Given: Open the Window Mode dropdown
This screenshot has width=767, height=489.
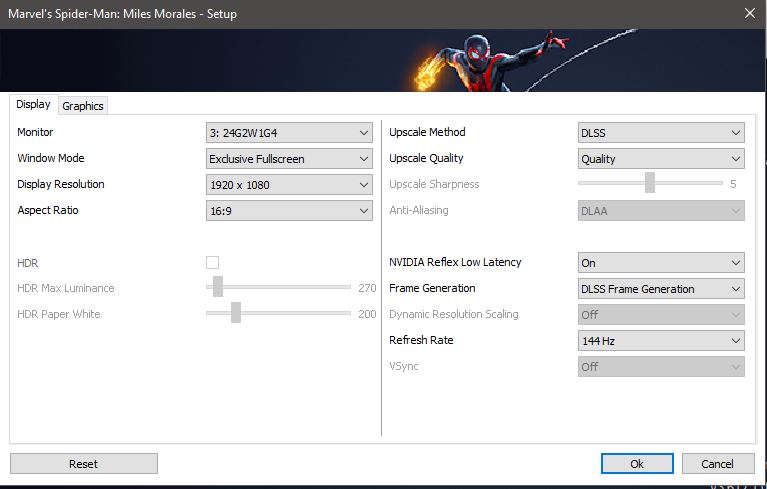Looking at the screenshot, I should point(289,158).
